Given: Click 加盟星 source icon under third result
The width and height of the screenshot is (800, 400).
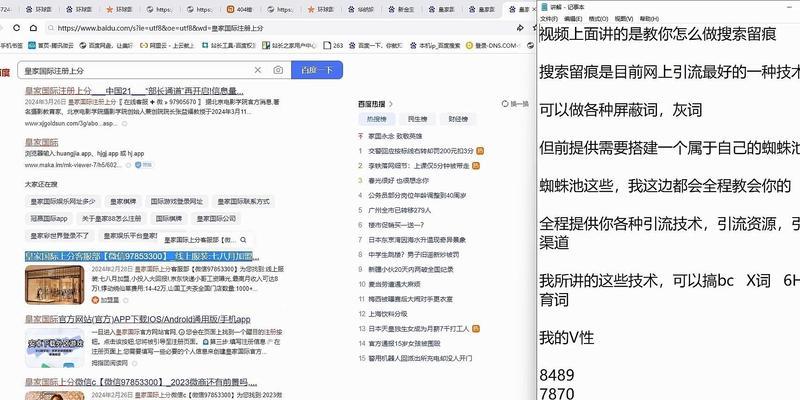Looking at the screenshot, I should (95, 299).
